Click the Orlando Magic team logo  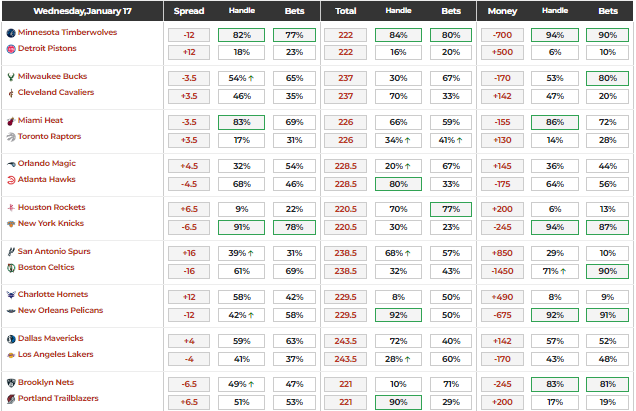(x=10, y=164)
